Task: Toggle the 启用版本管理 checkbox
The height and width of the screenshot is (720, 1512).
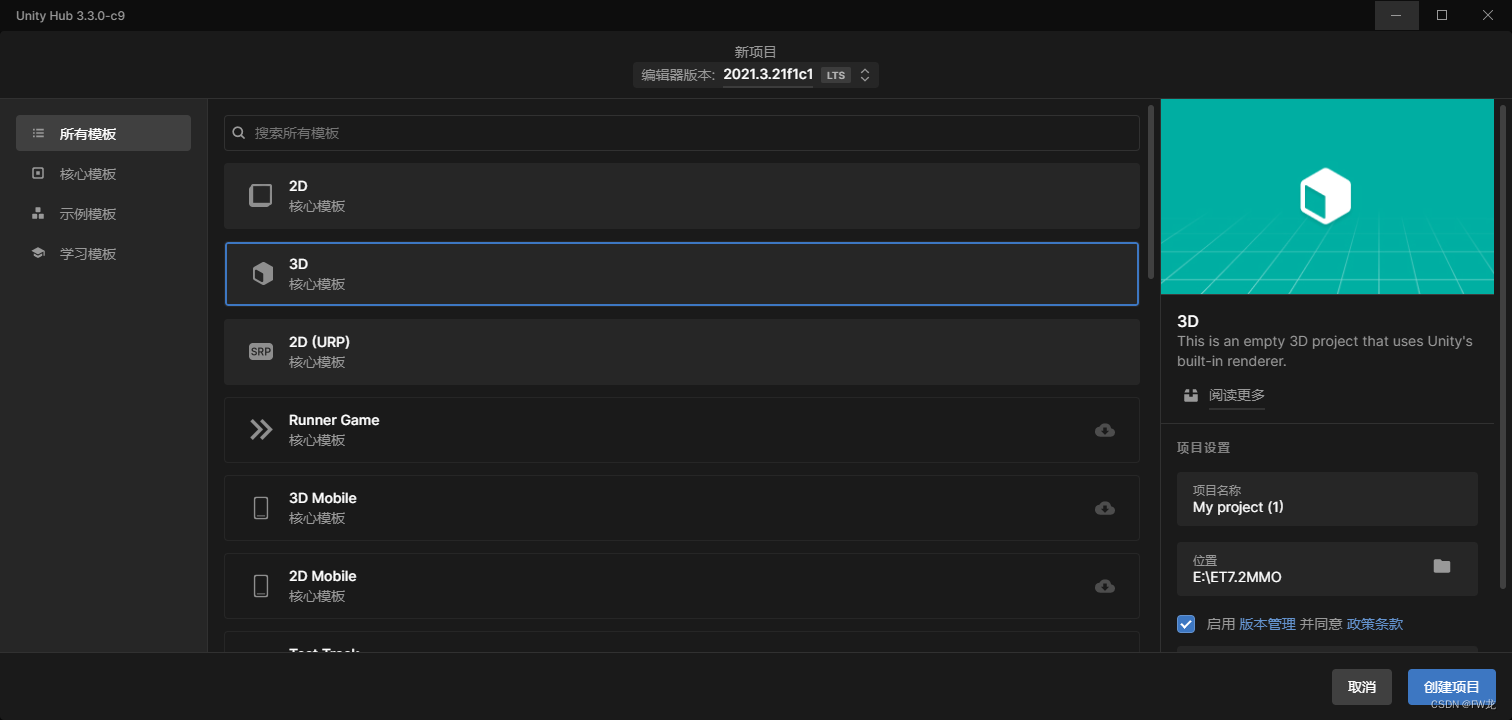Action: [1186, 624]
